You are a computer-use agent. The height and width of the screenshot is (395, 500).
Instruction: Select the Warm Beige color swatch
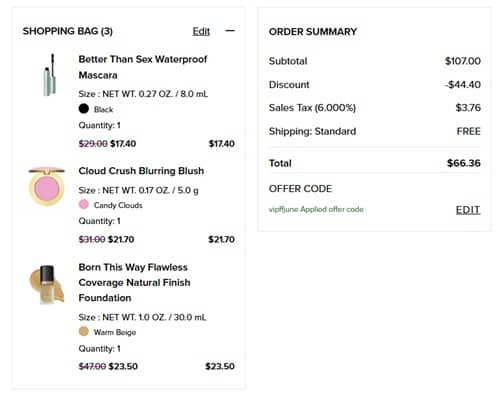[x=84, y=331]
